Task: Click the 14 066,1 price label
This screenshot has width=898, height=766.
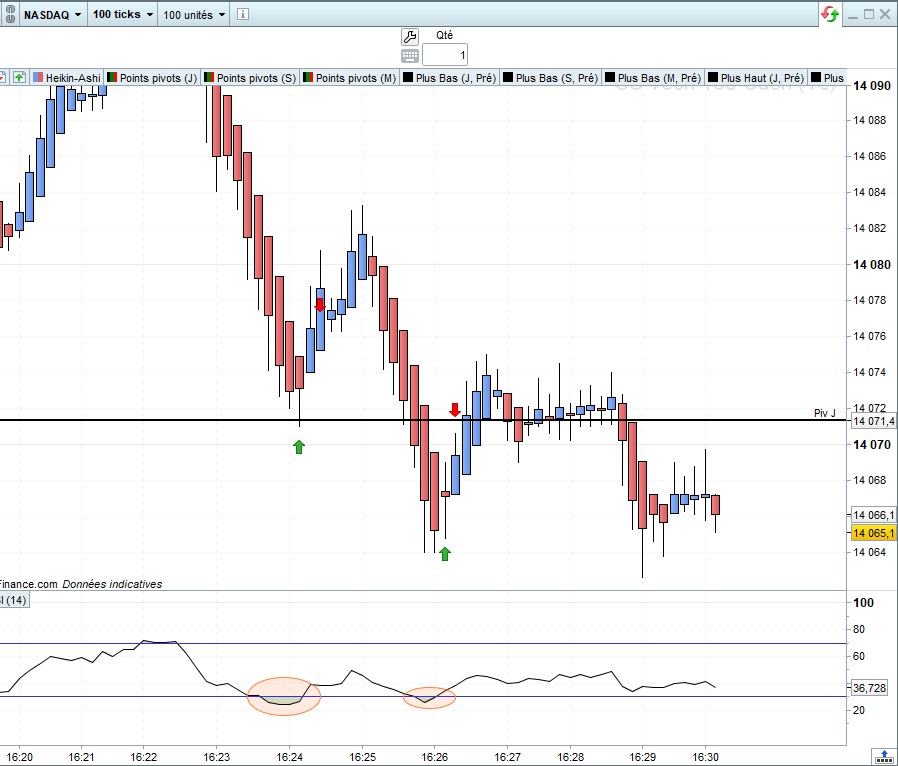Action: pos(873,515)
